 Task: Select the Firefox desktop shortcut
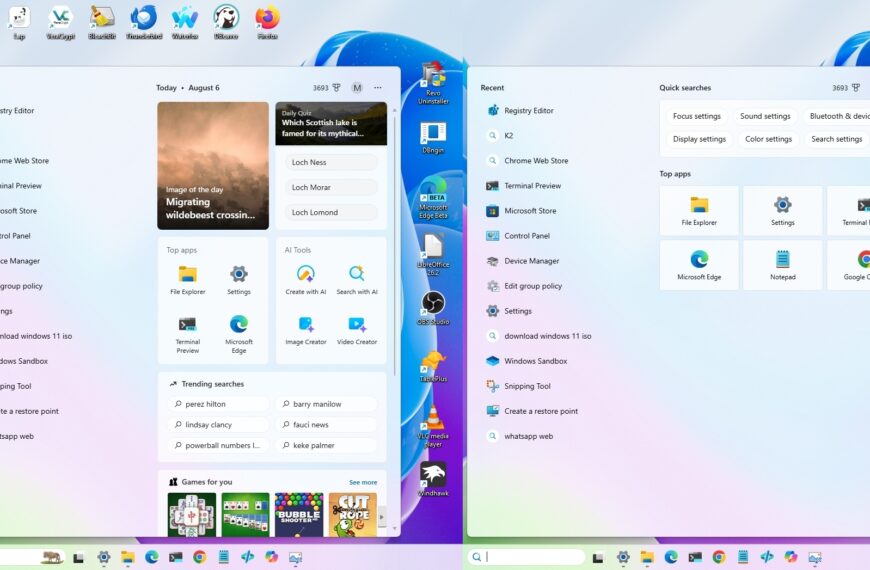pos(267,23)
